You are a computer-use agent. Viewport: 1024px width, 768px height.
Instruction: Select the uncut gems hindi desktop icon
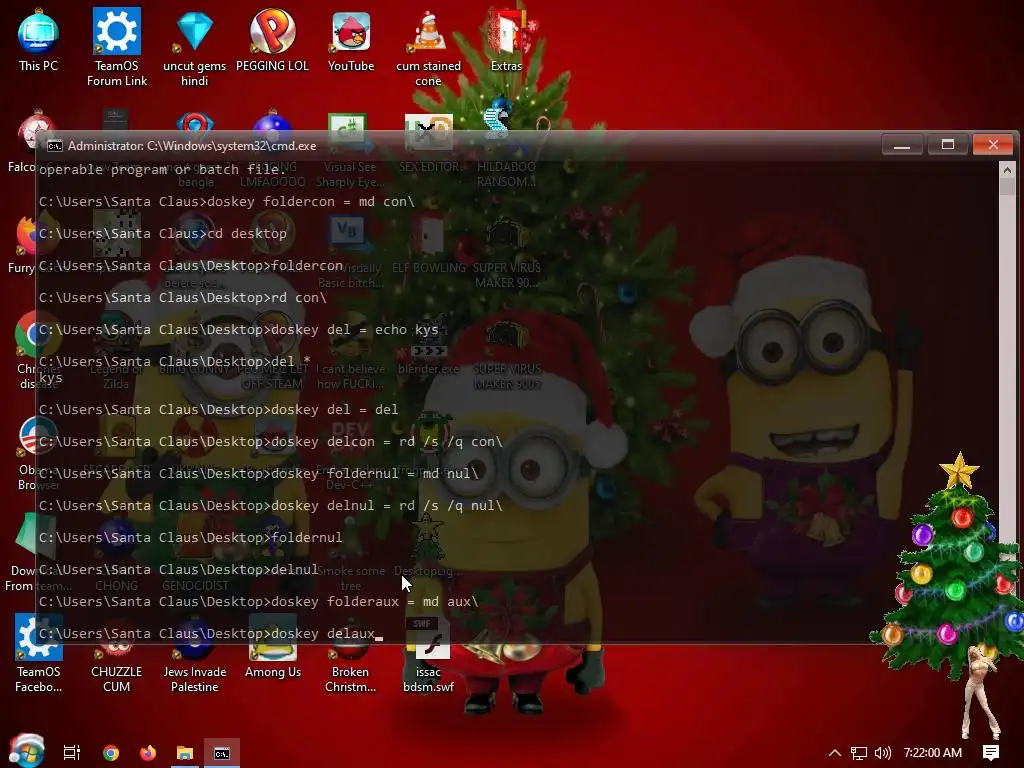point(194,47)
